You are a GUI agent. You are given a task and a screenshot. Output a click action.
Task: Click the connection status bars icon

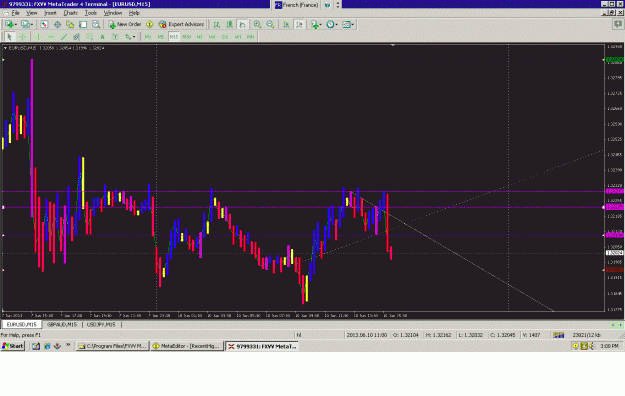coord(559,335)
